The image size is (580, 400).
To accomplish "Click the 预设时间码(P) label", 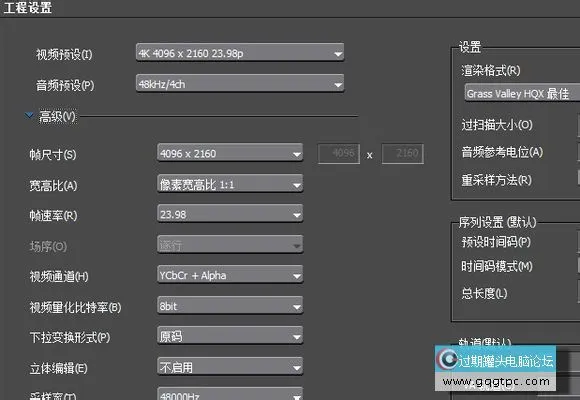I will tap(496, 242).
